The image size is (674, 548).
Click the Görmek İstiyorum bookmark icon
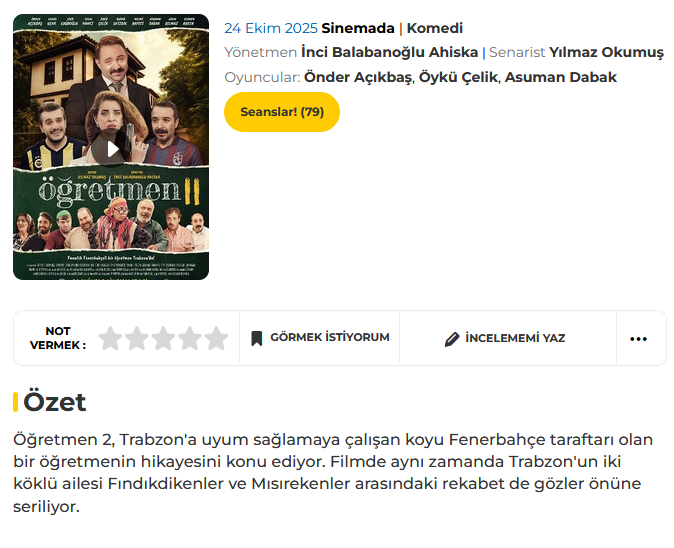pyautogui.click(x=257, y=338)
